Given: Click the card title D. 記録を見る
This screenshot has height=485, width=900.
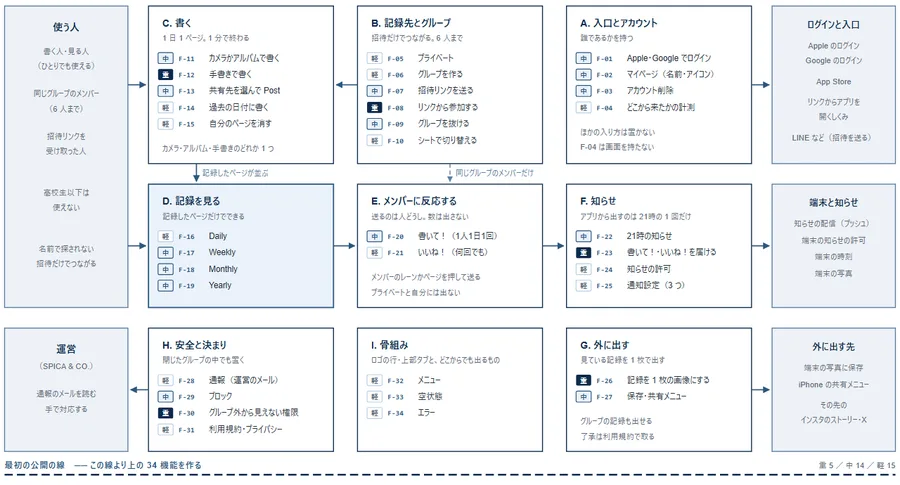Looking at the screenshot, I should (x=191, y=201).
